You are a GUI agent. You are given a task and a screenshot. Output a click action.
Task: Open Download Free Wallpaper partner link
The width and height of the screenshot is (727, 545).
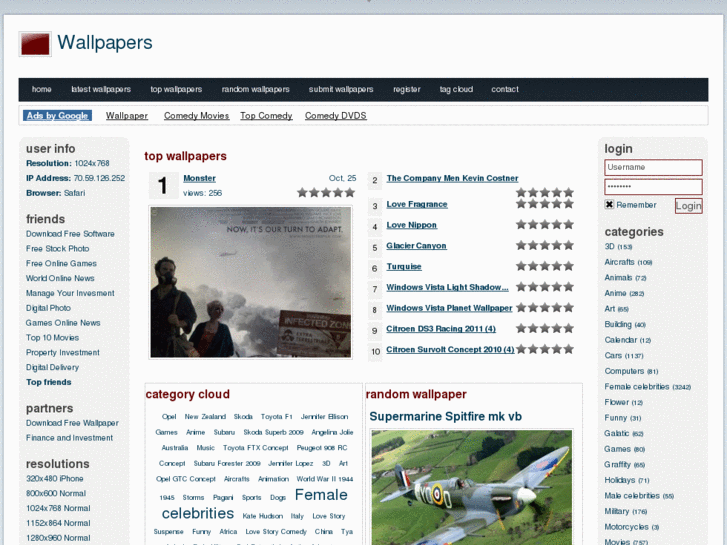[72, 423]
